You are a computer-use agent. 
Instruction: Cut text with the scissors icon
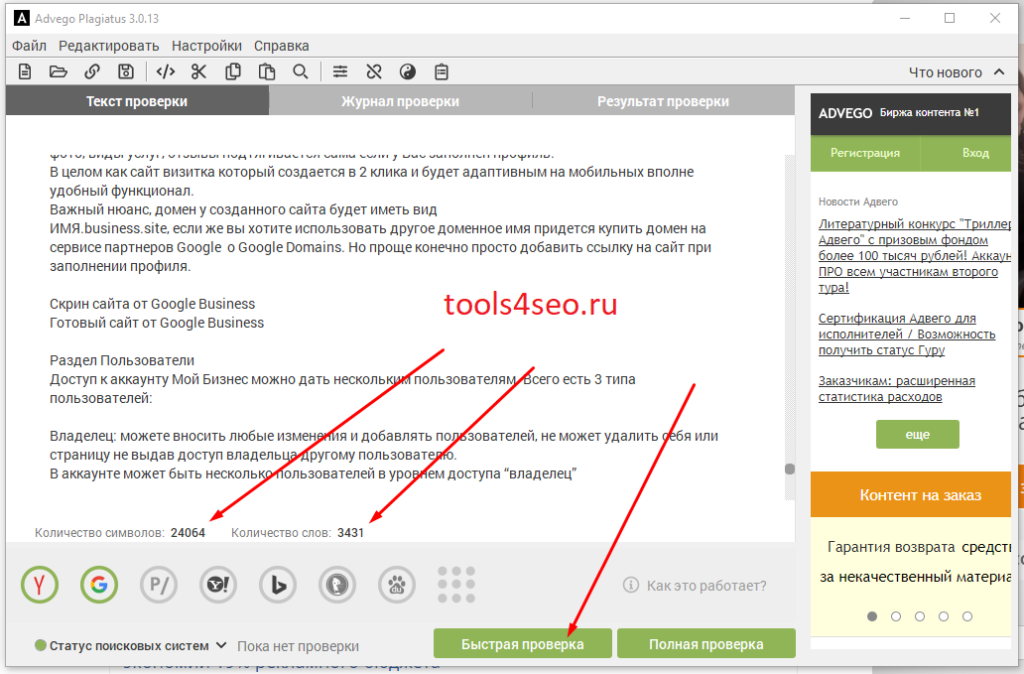click(x=199, y=72)
